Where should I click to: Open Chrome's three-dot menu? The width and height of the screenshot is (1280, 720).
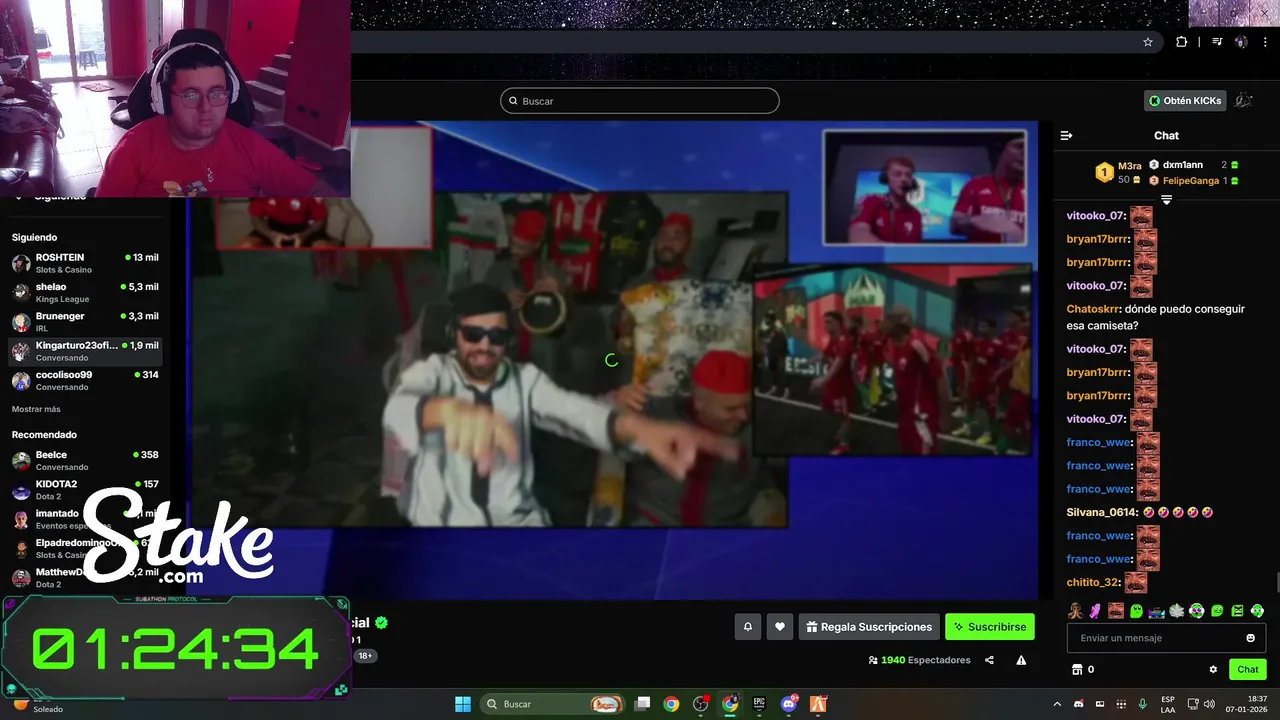[1265, 42]
